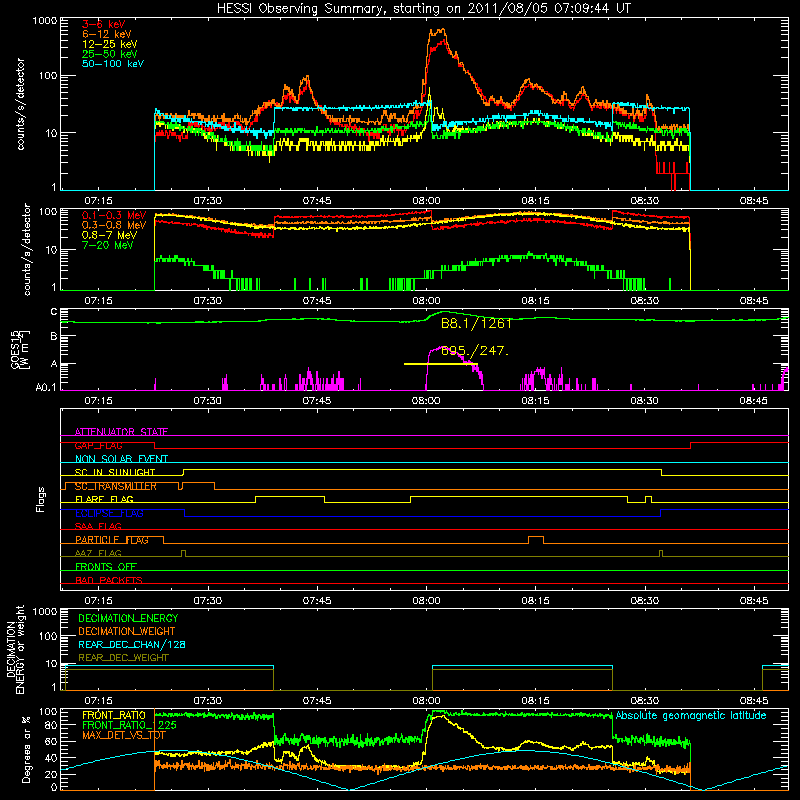The height and width of the screenshot is (800, 800).
Task: Click the DECIMATION_ENERGY legend label
Action: point(128,618)
